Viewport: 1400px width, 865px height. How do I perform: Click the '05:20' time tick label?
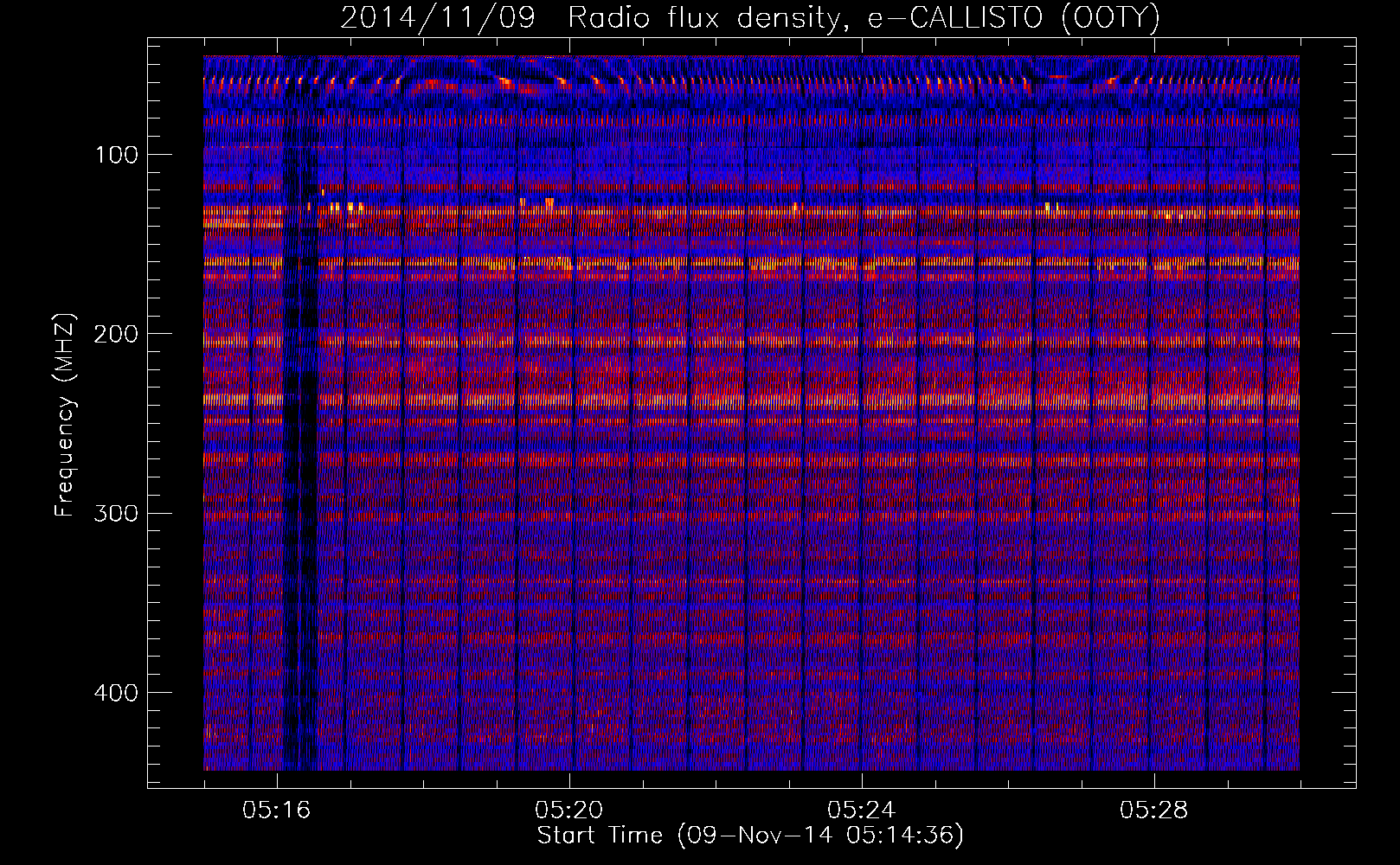click(569, 811)
